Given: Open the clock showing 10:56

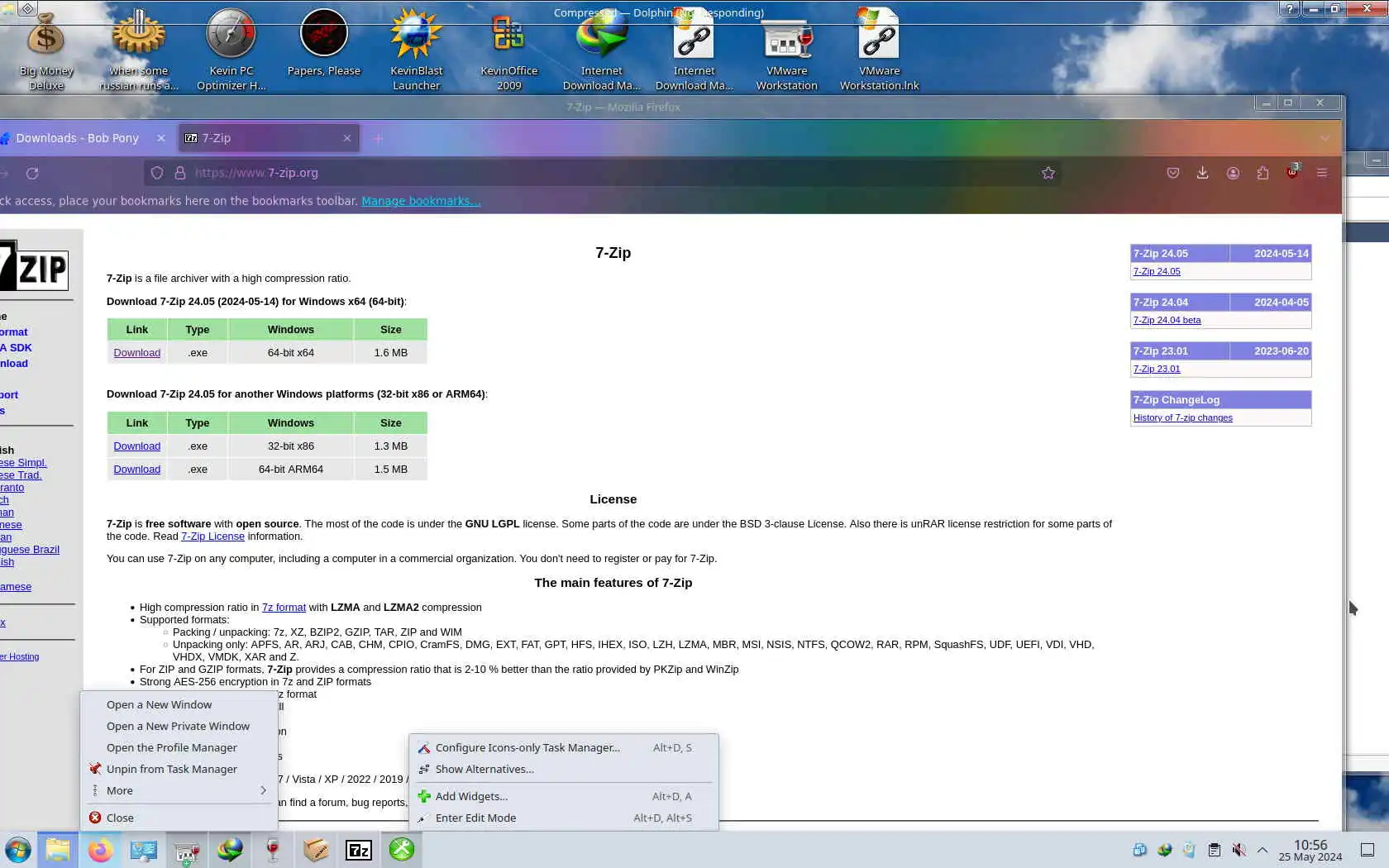Looking at the screenshot, I should (x=1310, y=850).
